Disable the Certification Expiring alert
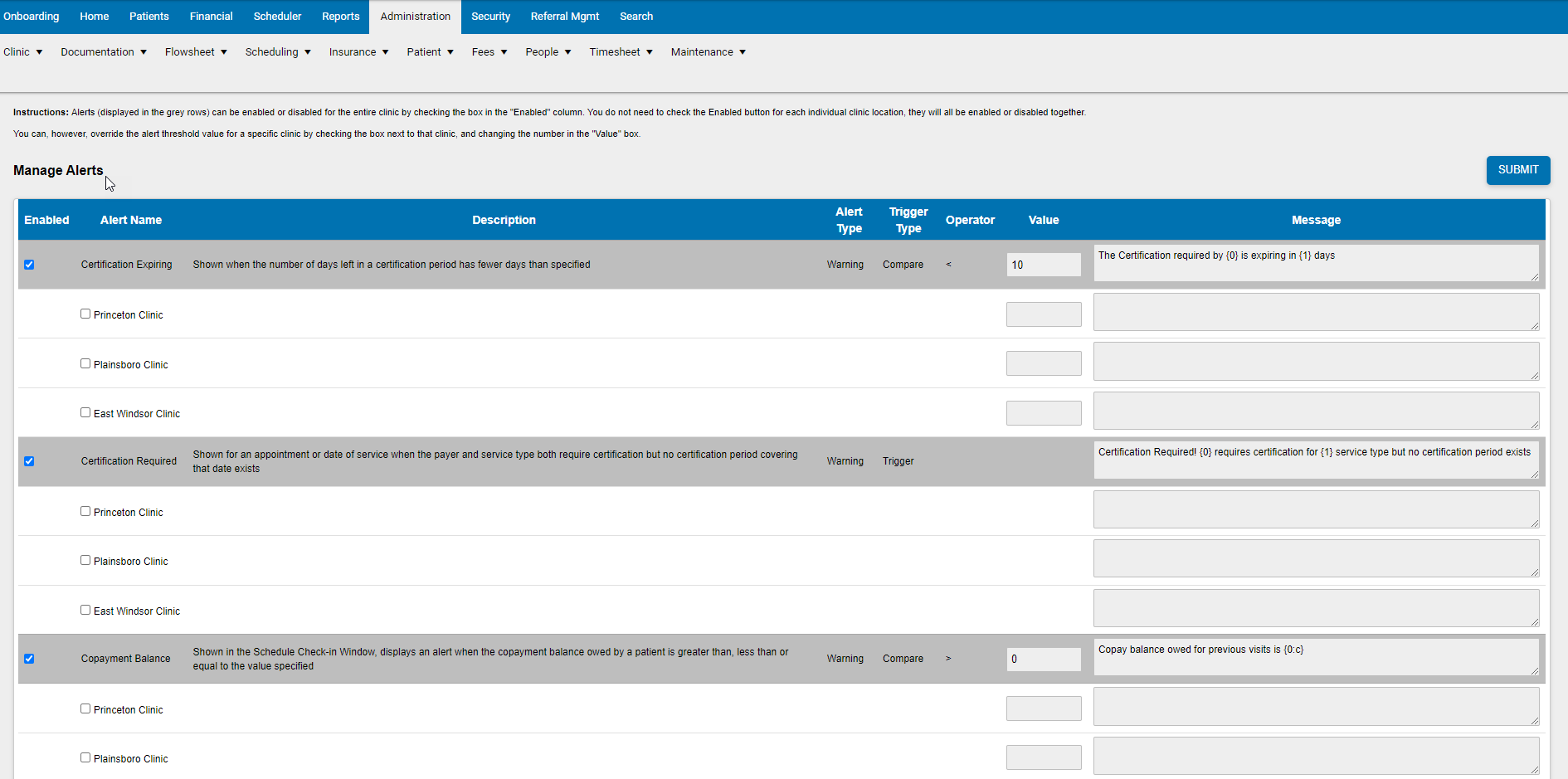The height and width of the screenshot is (779, 1568). pyautogui.click(x=30, y=265)
